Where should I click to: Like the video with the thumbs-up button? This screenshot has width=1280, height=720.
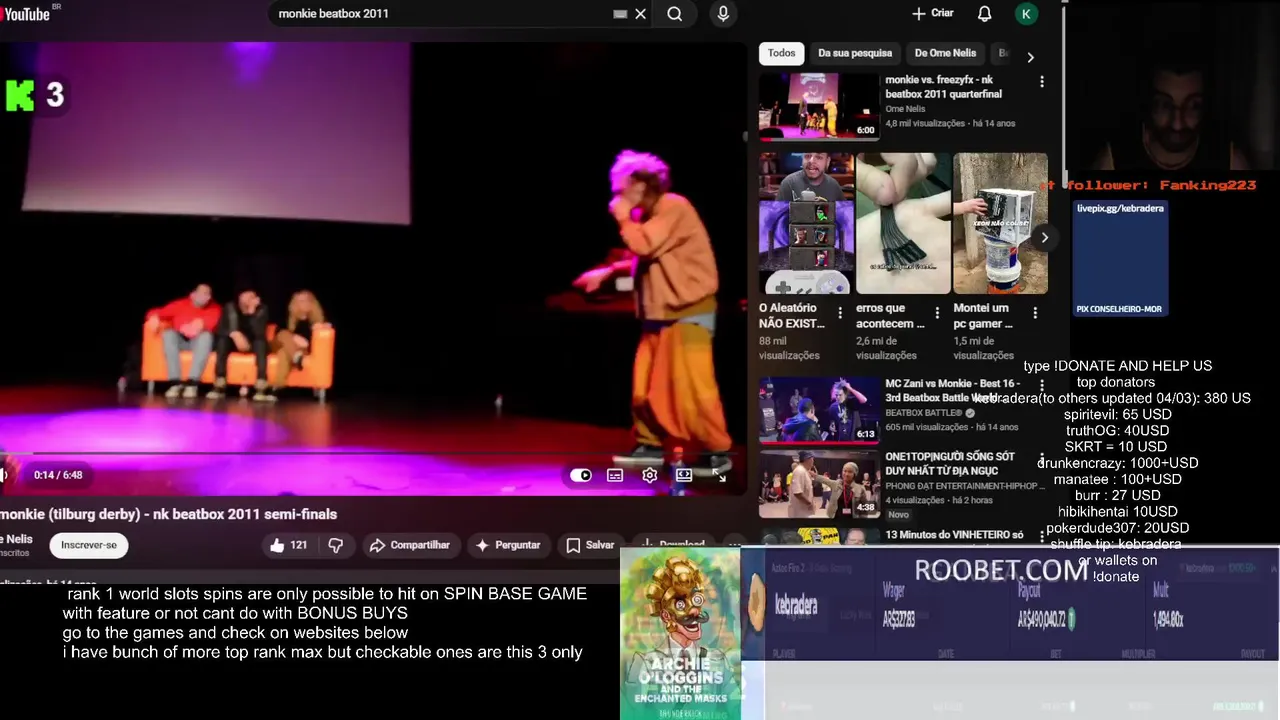(x=288, y=545)
